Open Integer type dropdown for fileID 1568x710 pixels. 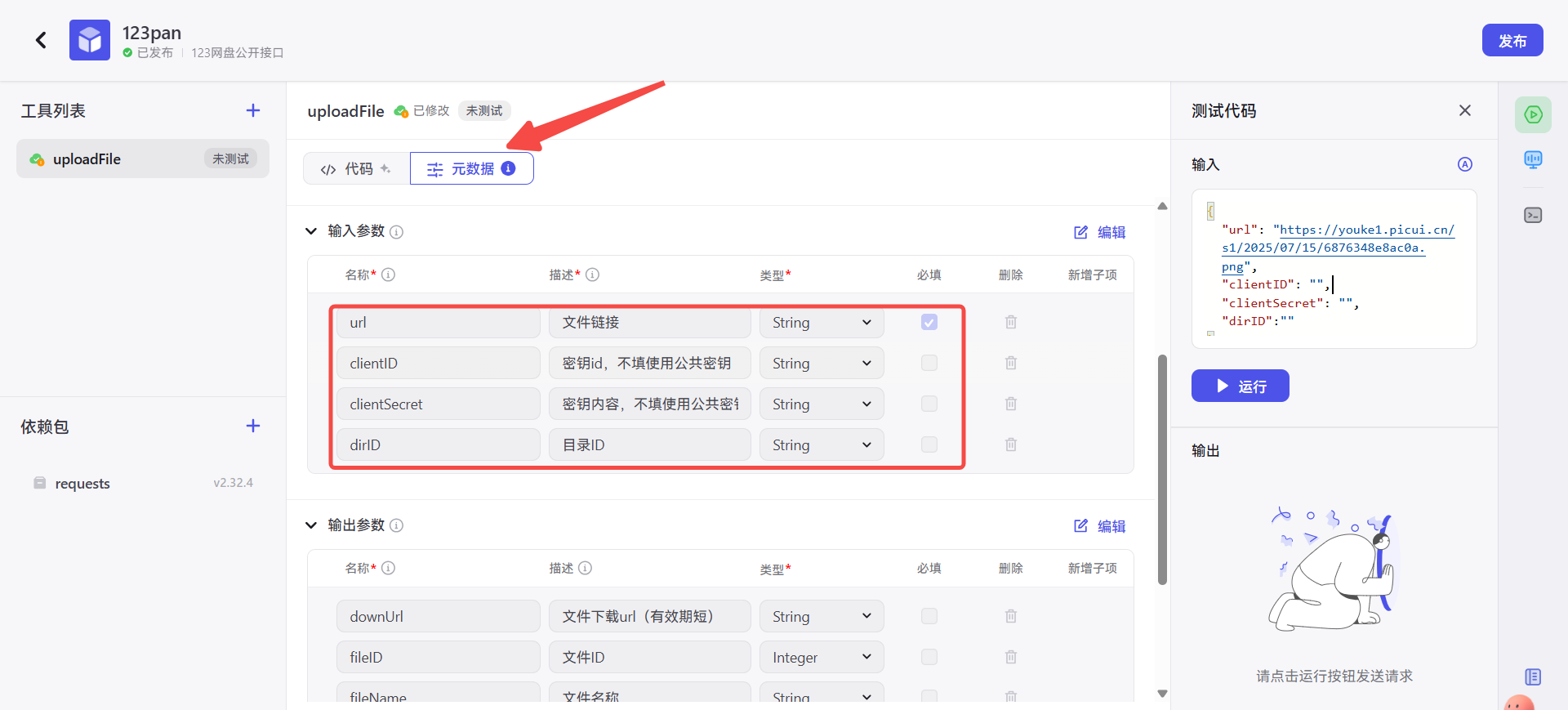822,657
